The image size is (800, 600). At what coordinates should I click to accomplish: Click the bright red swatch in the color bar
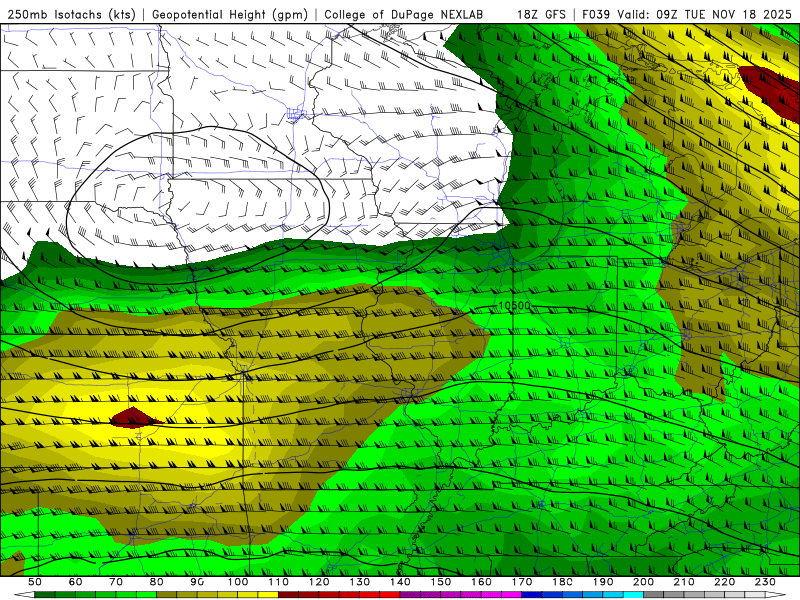tap(390, 595)
